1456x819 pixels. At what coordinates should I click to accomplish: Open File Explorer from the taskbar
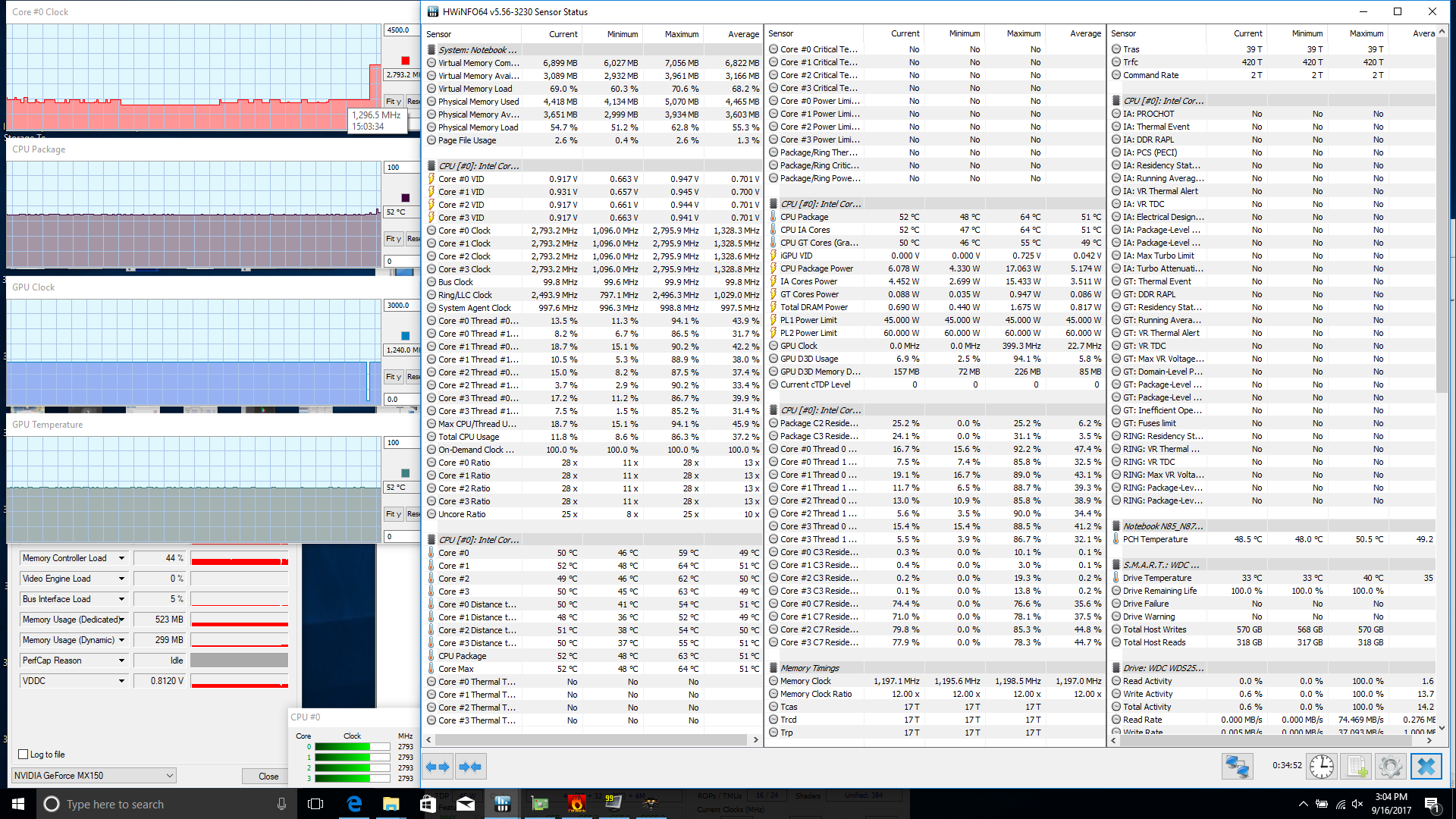pyautogui.click(x=391, y=804)
